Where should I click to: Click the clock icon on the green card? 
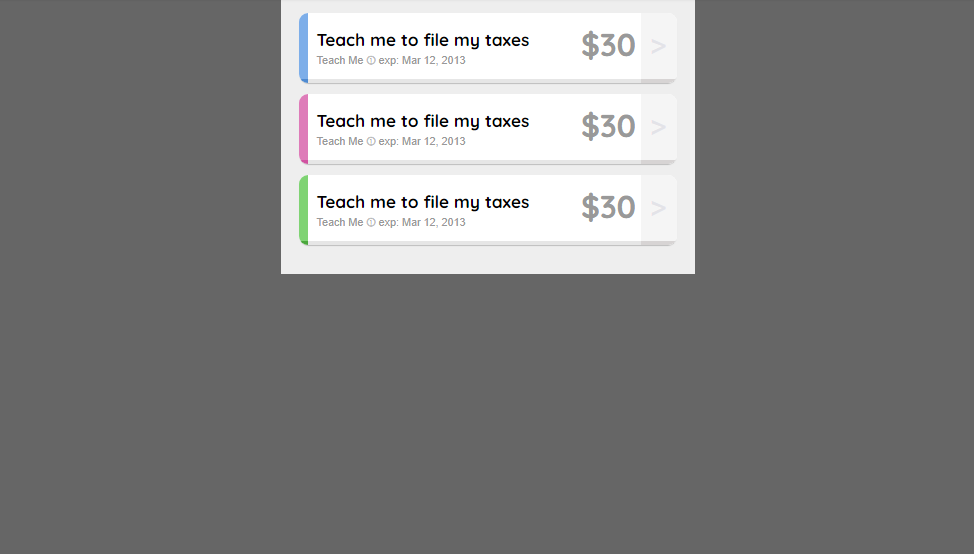coord(371,222)
